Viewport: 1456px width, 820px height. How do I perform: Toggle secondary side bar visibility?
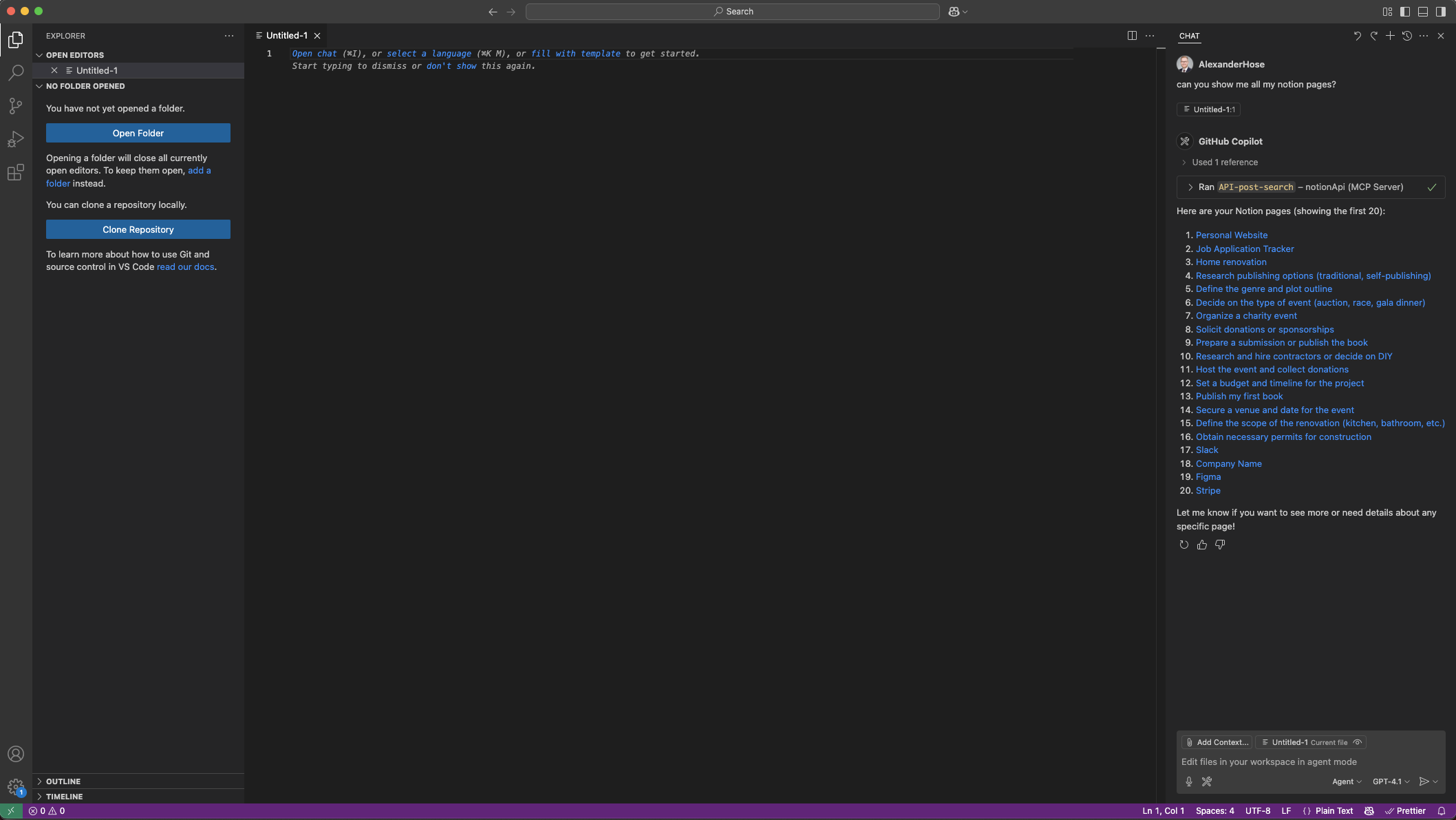pos(1441,12)
